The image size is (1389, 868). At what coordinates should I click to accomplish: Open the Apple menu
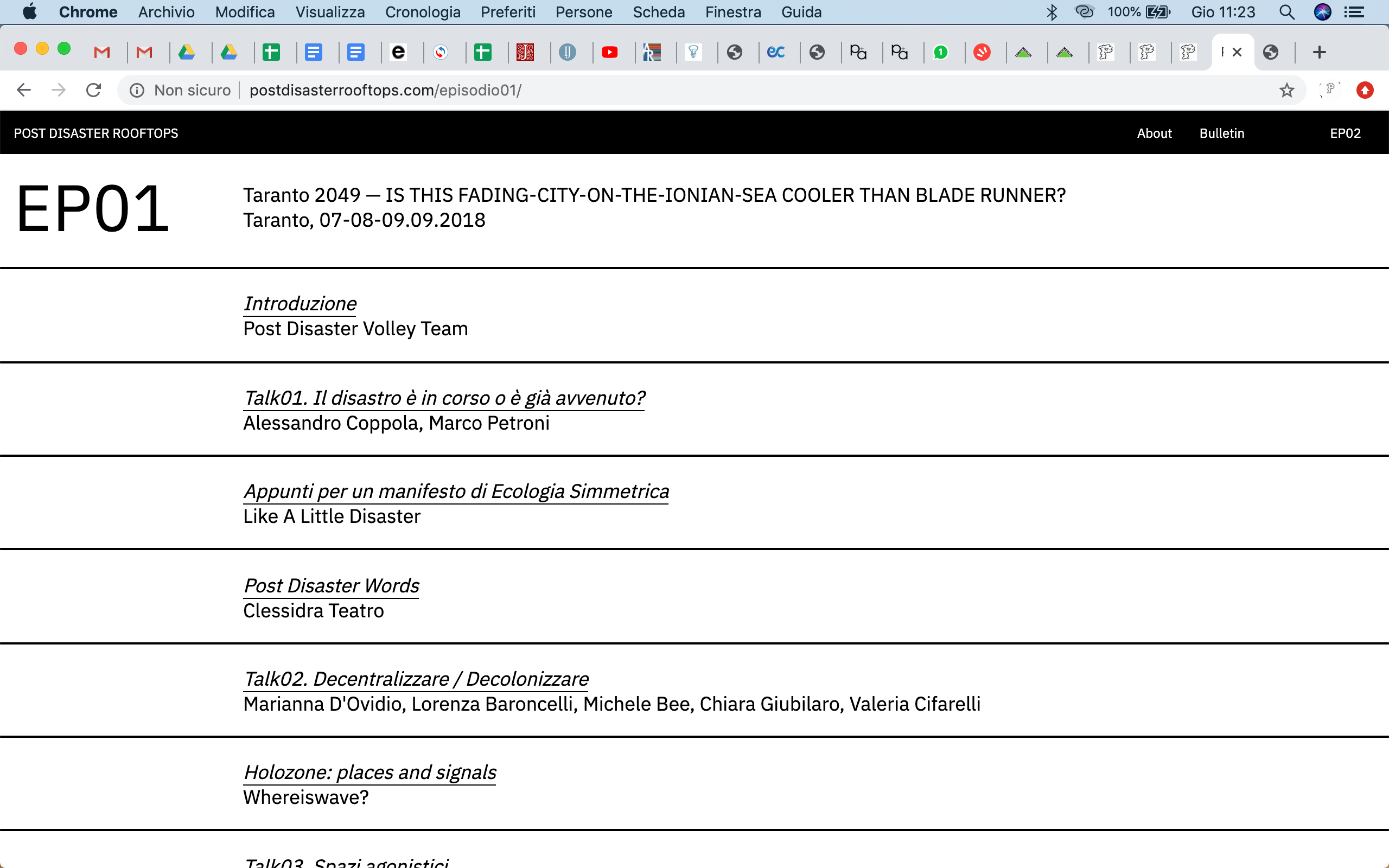click(29, 12)
